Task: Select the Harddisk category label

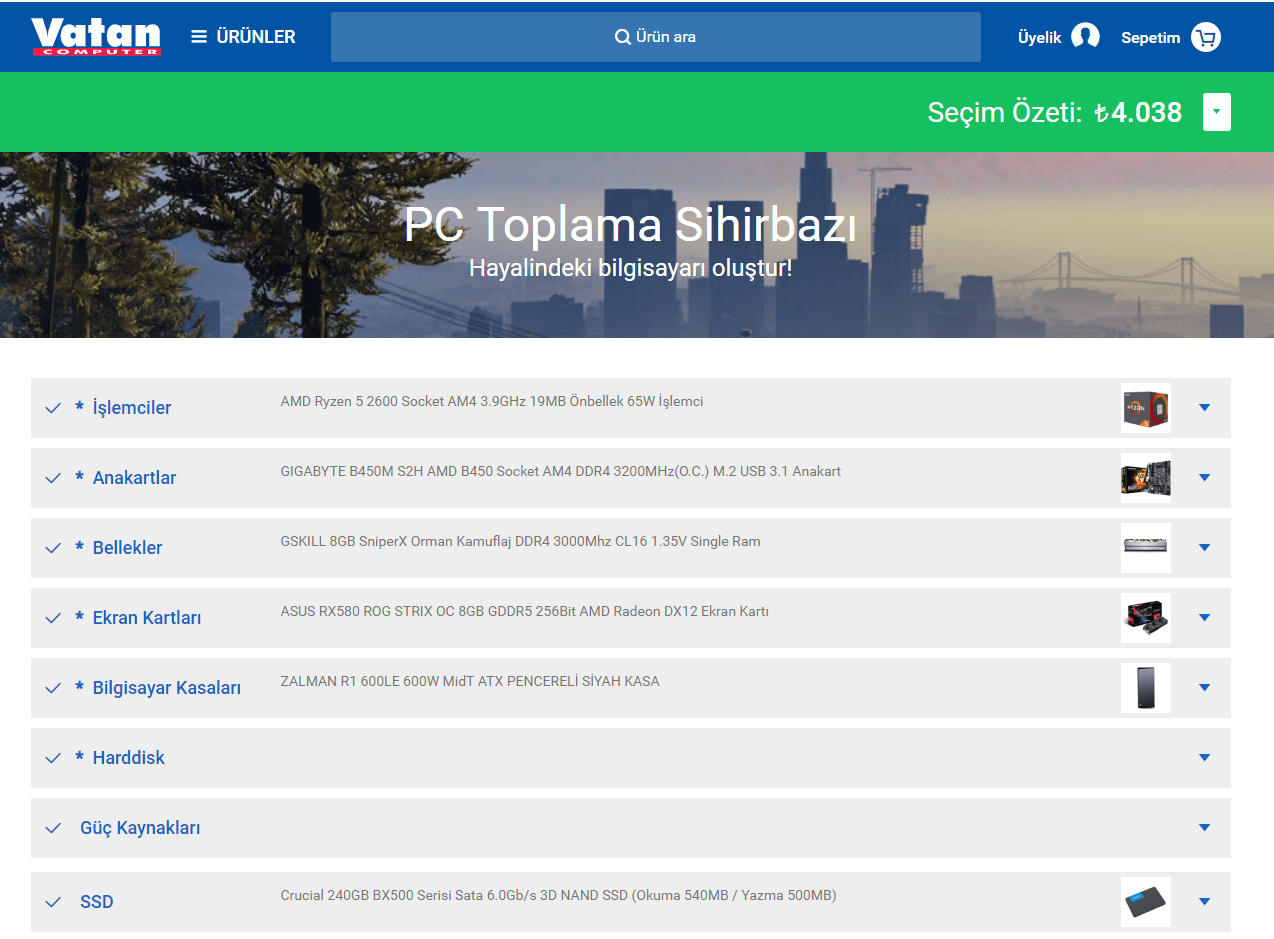Action: [129, 758]
